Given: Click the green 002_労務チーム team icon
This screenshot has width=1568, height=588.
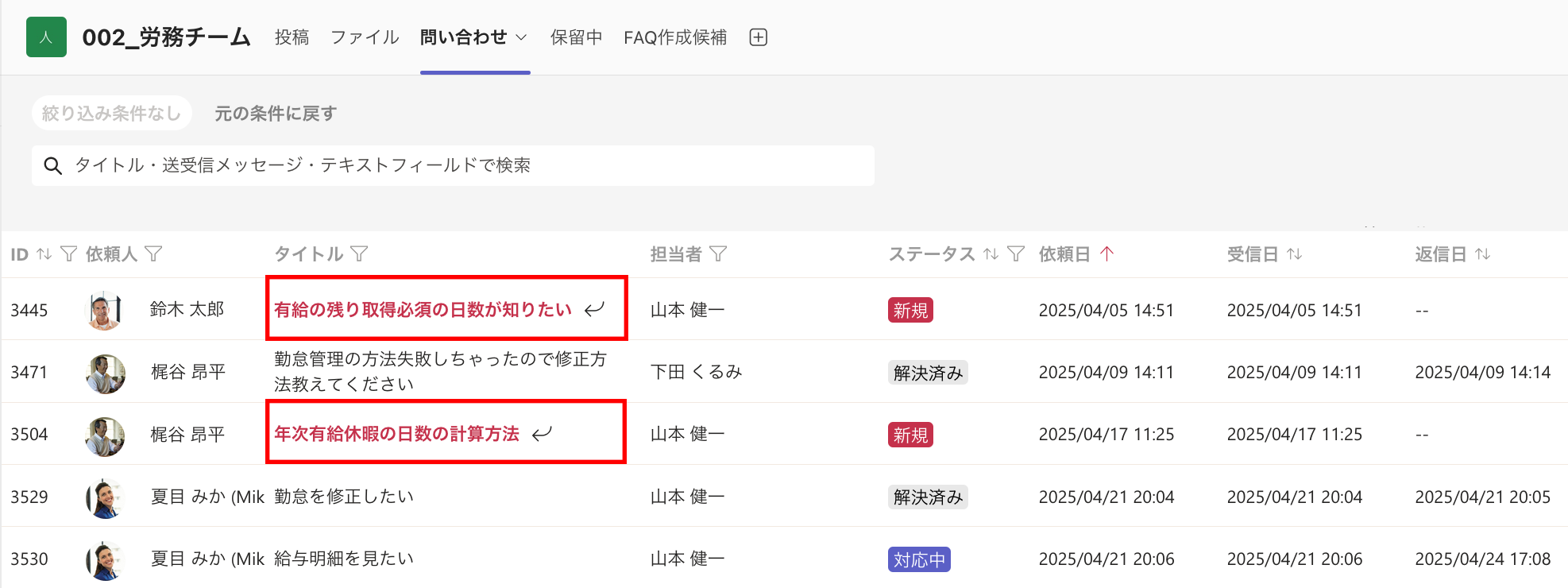Looking at the screenshot, I should click(x=46, y=37).
